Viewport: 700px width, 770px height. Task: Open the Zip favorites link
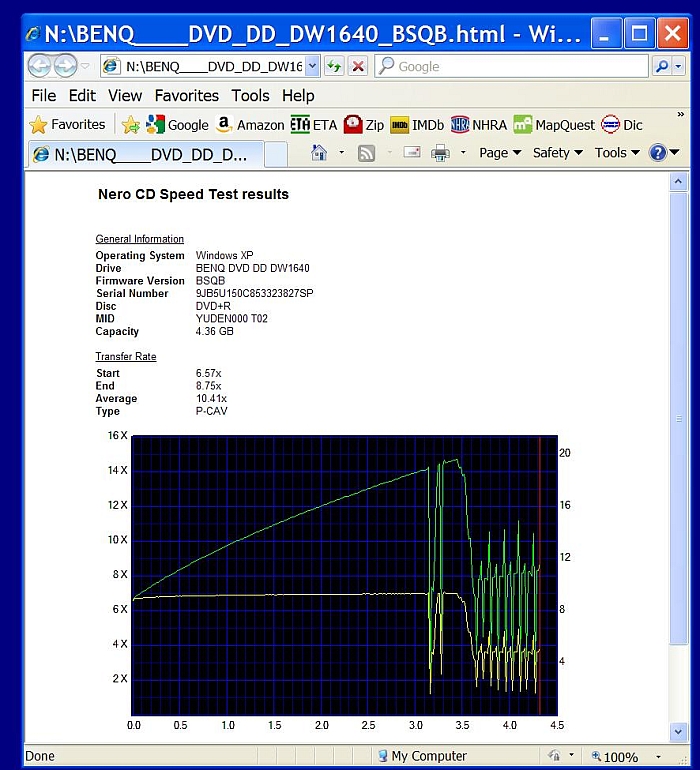[x=364, y=125]
